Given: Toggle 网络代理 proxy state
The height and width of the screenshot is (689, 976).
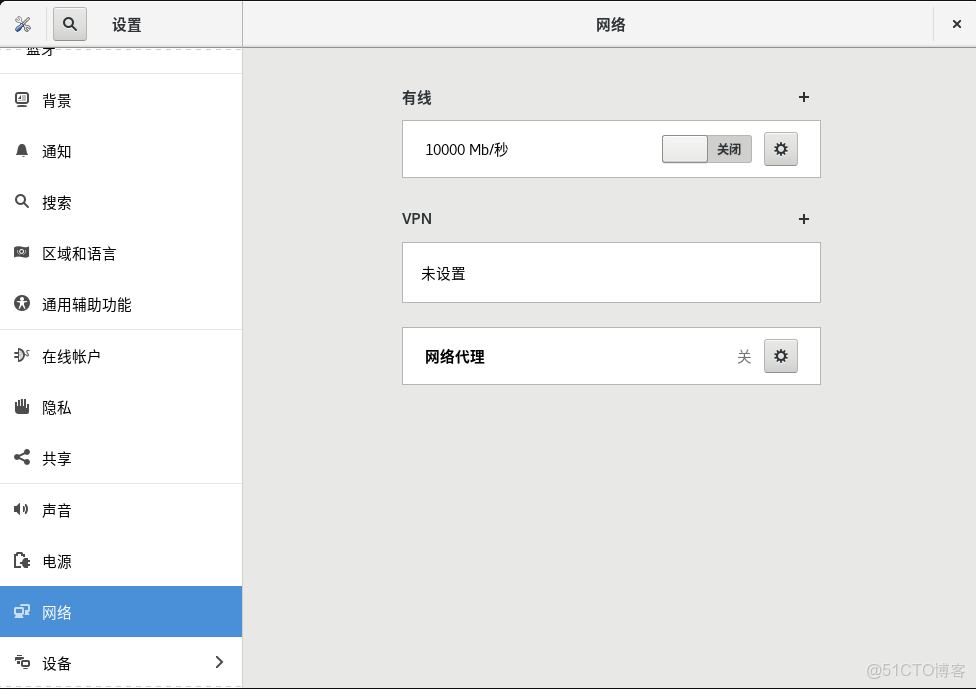Looking at the screenshot, I should 744,355.
